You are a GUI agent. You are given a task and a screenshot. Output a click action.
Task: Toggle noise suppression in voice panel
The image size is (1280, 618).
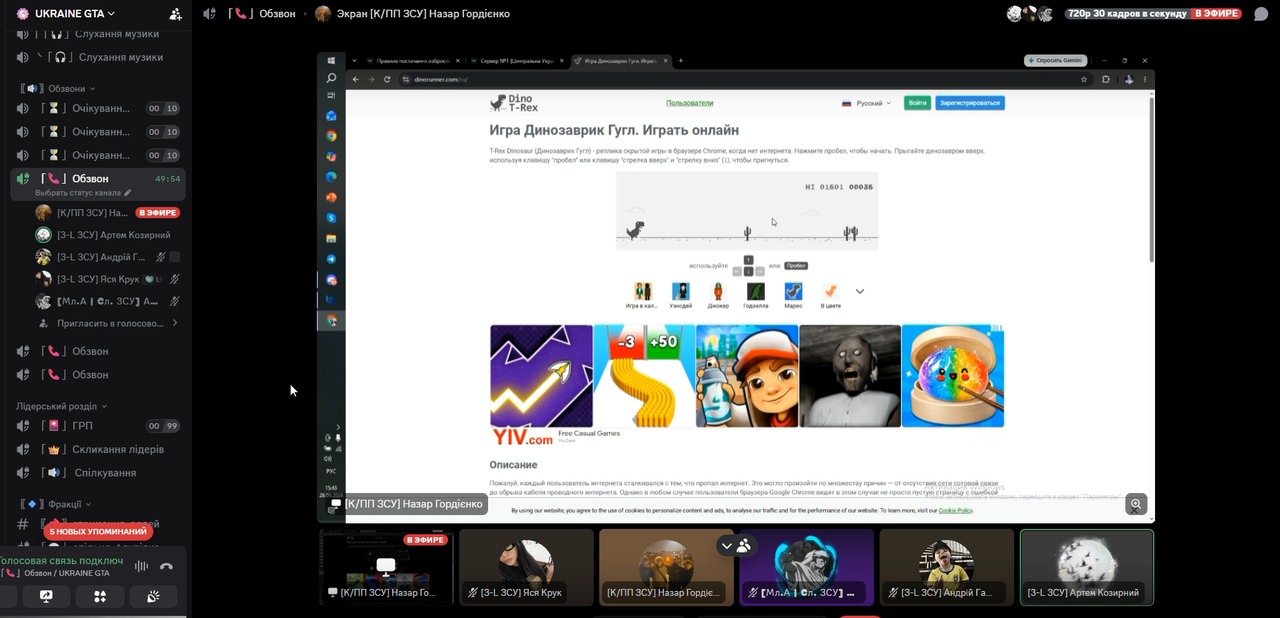coord(141,566)
